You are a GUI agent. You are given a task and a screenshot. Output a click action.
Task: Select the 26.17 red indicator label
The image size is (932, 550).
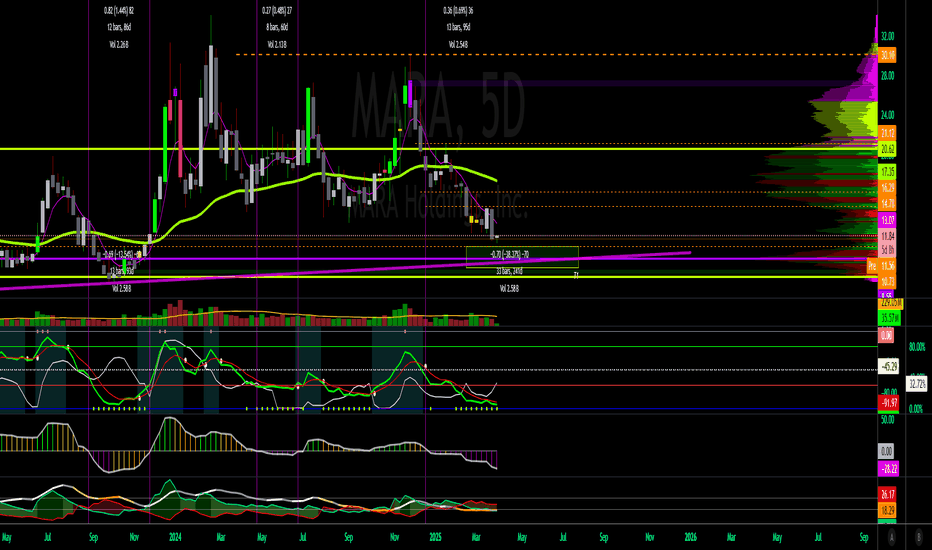click(887, 495)
